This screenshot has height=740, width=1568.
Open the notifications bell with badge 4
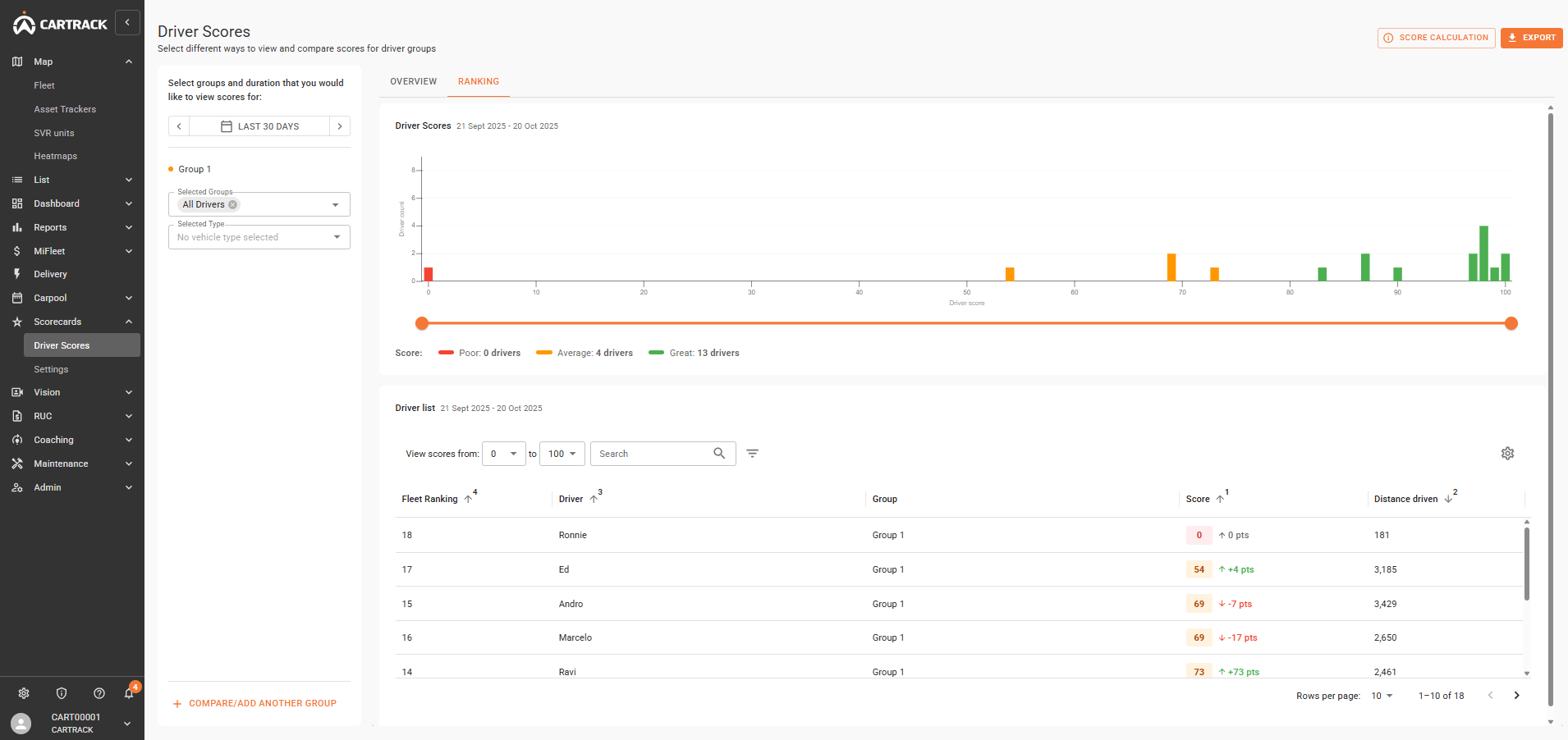click(129, 693)
